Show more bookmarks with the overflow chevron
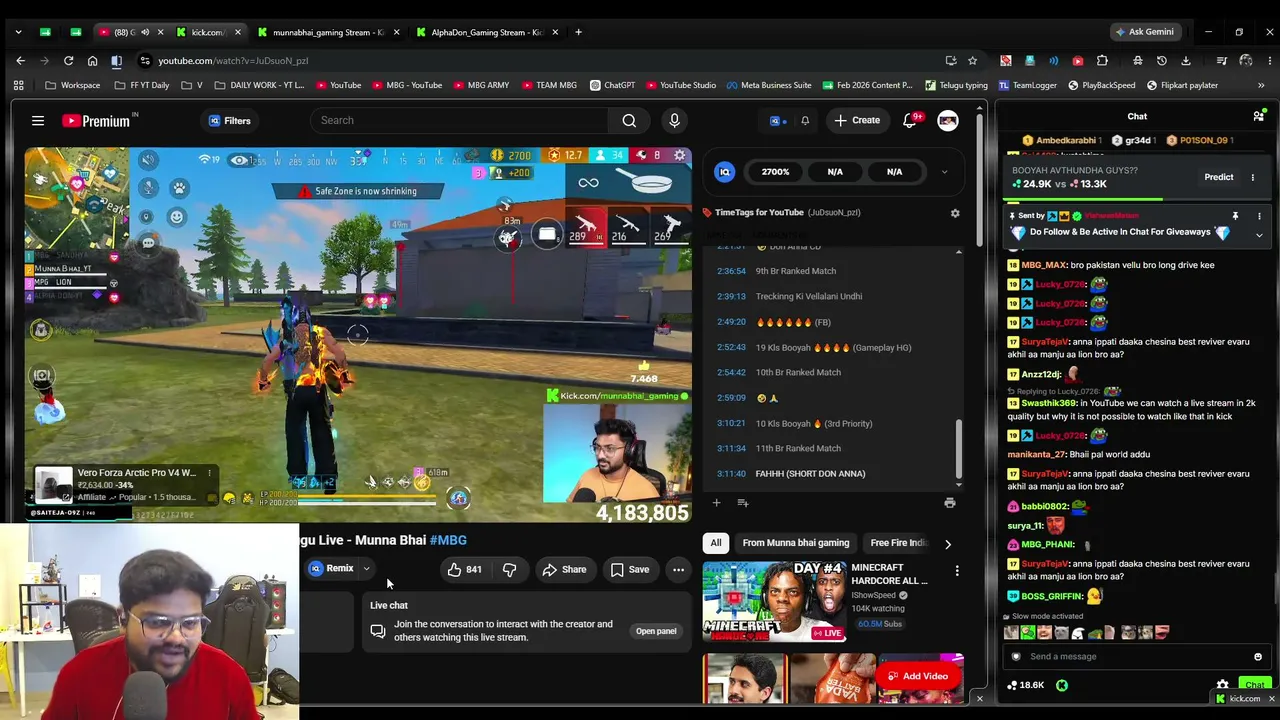 [x=1261, y=86]
